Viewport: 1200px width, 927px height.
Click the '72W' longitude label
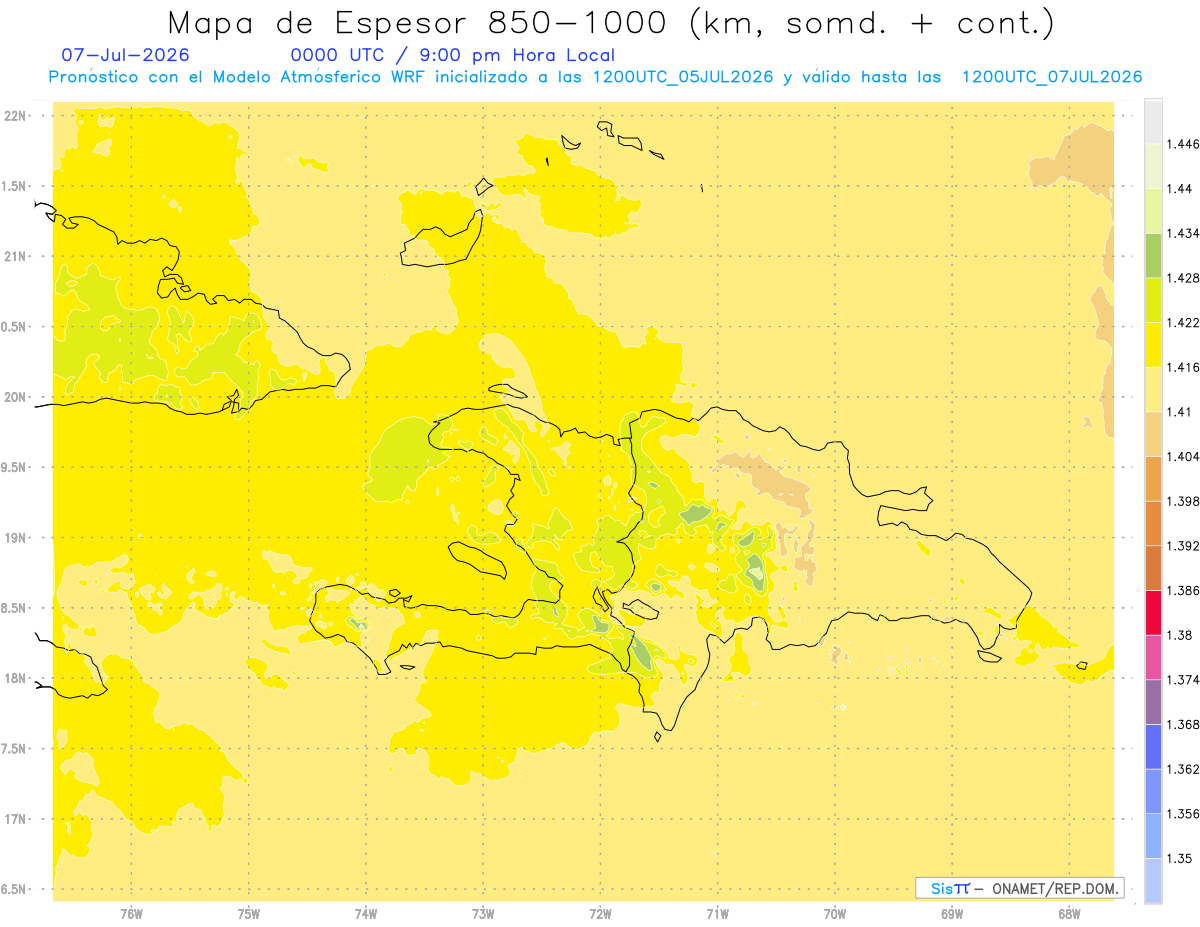(601, 914)
